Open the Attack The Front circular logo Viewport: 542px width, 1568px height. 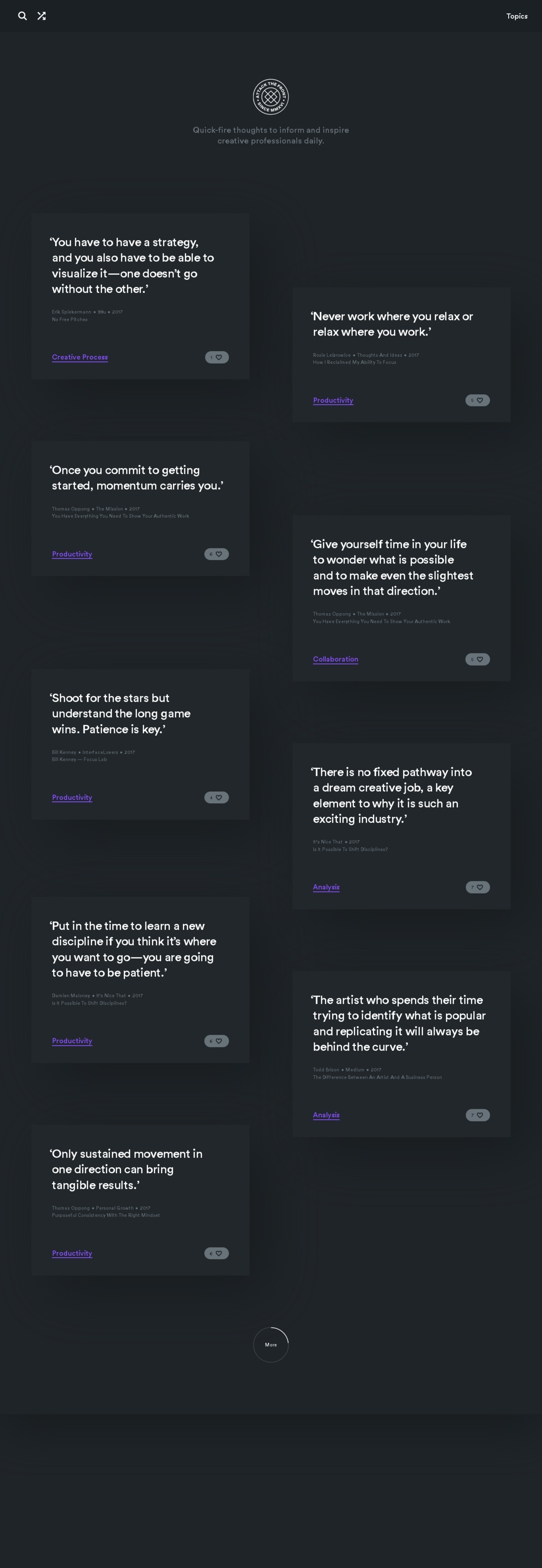click(271, 97)
